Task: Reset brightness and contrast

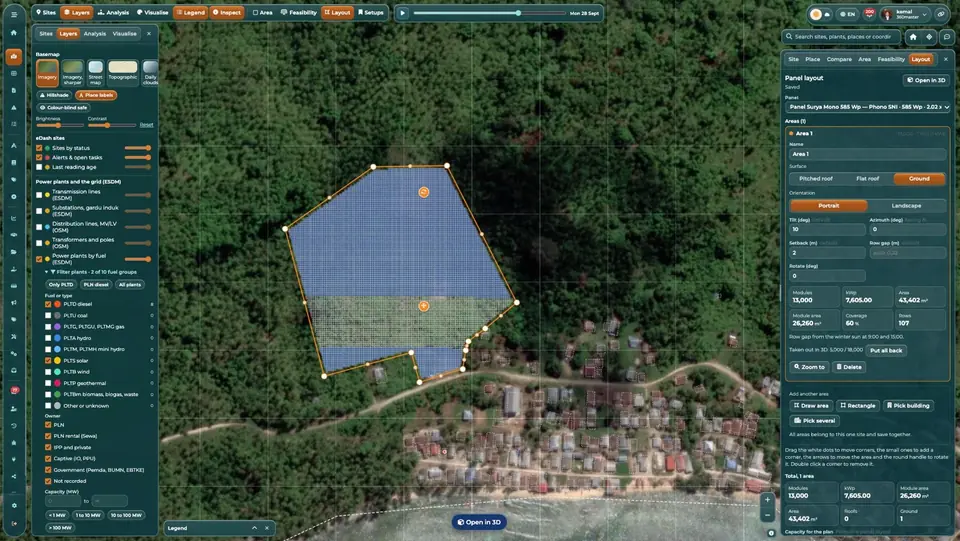Action: click(146, 125)
